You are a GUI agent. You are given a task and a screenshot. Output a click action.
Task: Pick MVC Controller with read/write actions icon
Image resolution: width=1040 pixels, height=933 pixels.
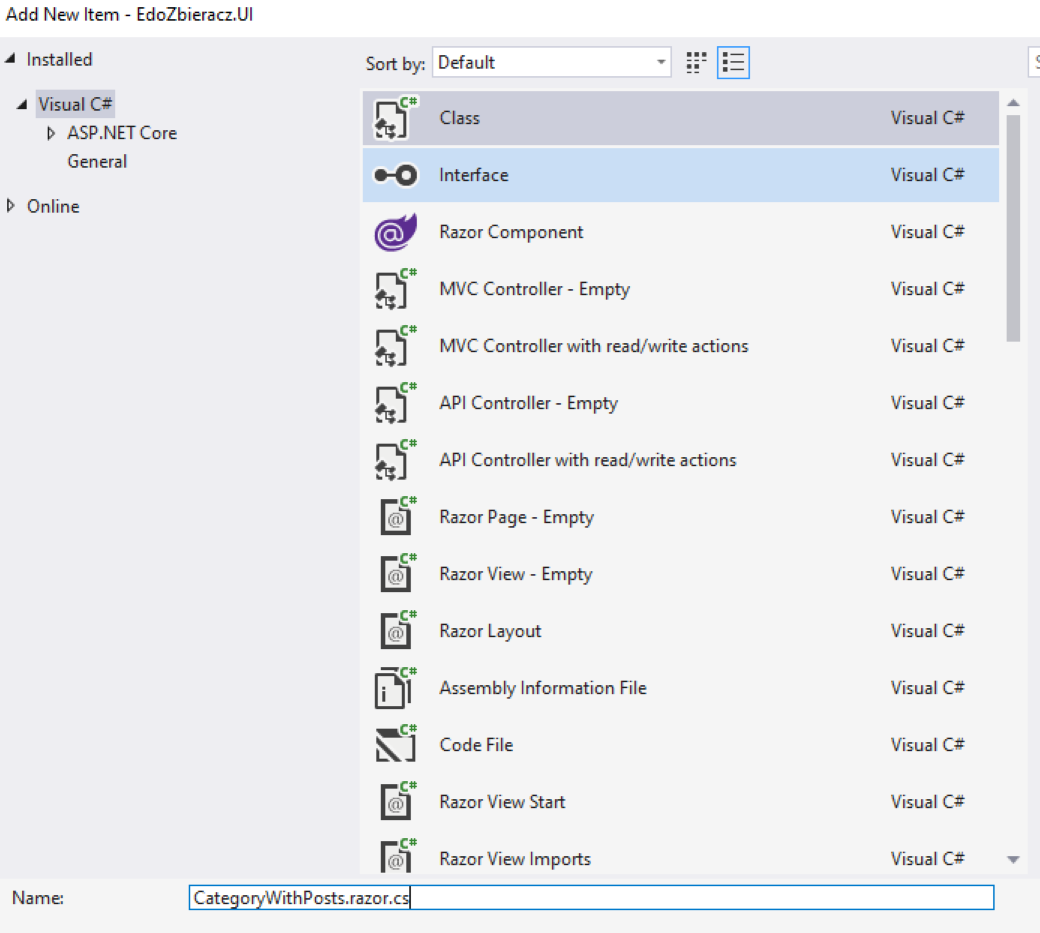tap(396, 346)
